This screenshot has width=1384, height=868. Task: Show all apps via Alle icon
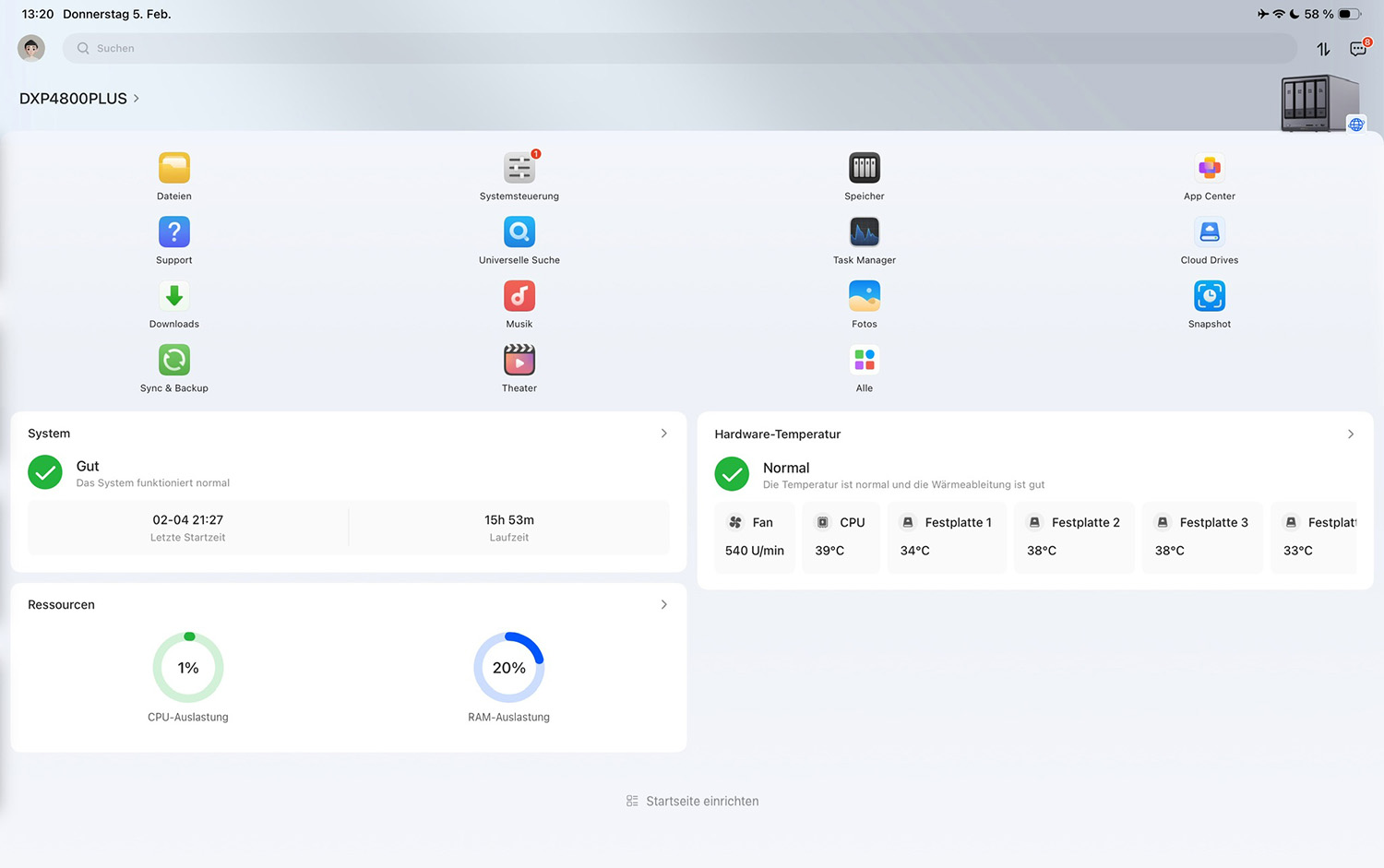tap(864, 361)
